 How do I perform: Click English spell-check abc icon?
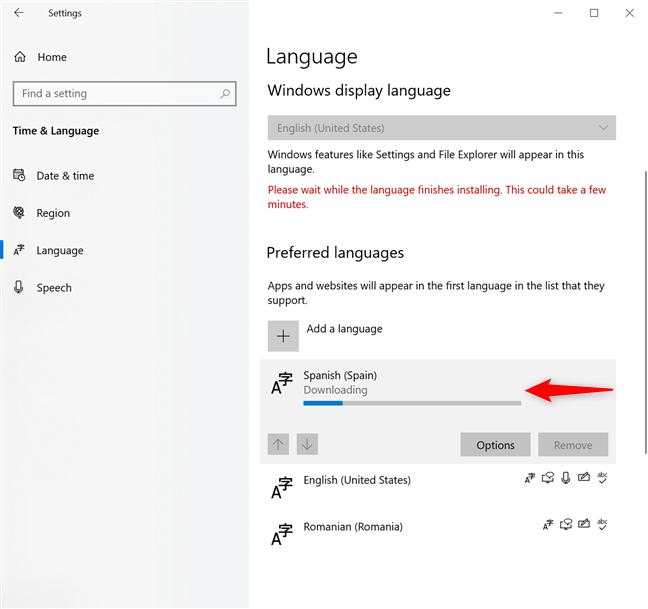coord(602,478)
